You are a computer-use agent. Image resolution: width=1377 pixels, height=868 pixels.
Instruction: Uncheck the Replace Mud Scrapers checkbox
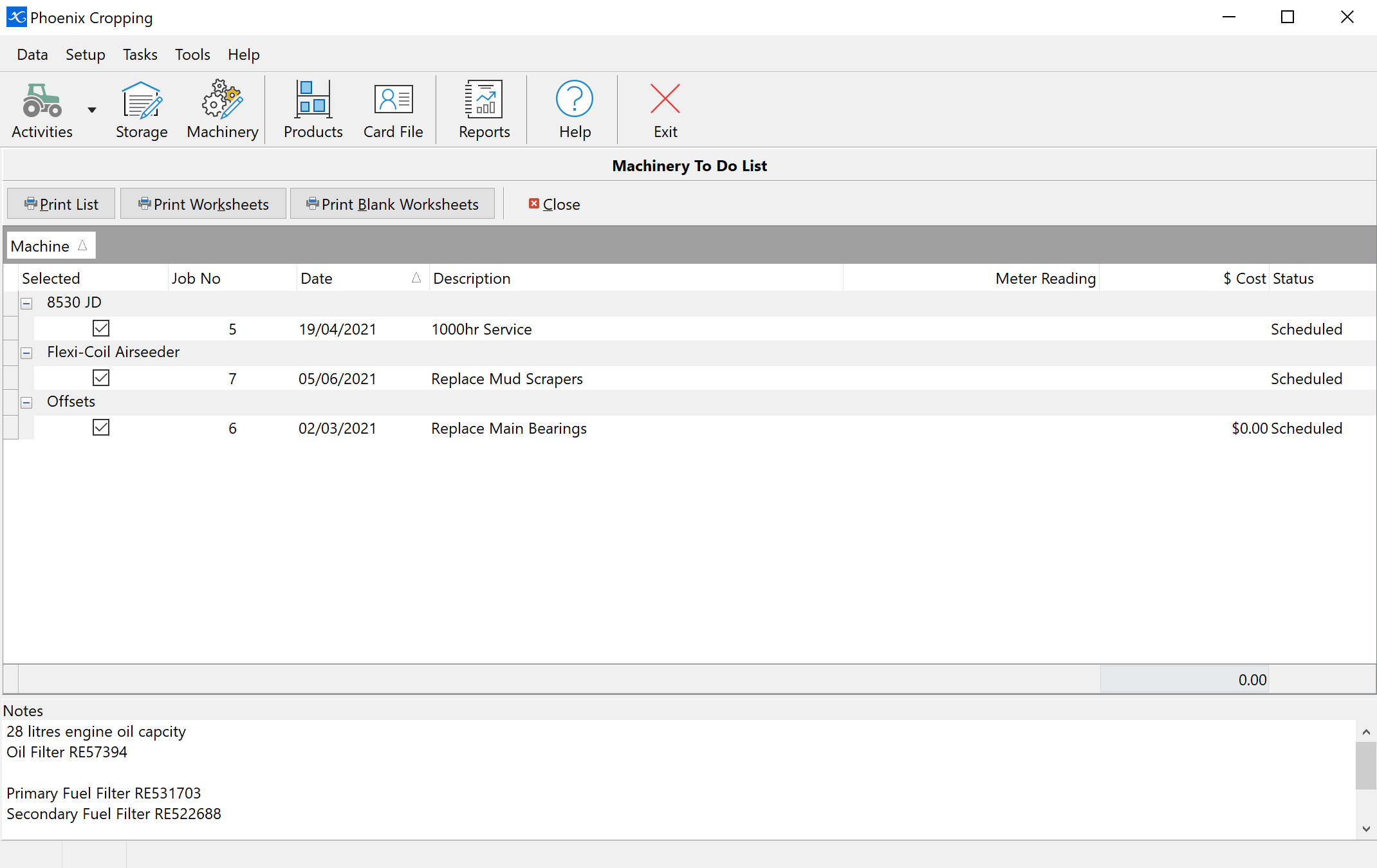pos(101,378)
